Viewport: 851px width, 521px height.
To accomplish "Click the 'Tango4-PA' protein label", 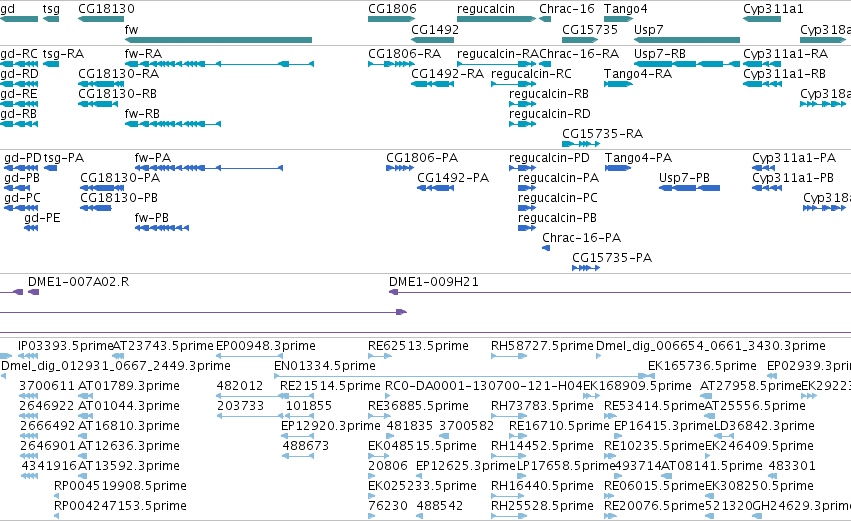I will [x=638, y=158].
